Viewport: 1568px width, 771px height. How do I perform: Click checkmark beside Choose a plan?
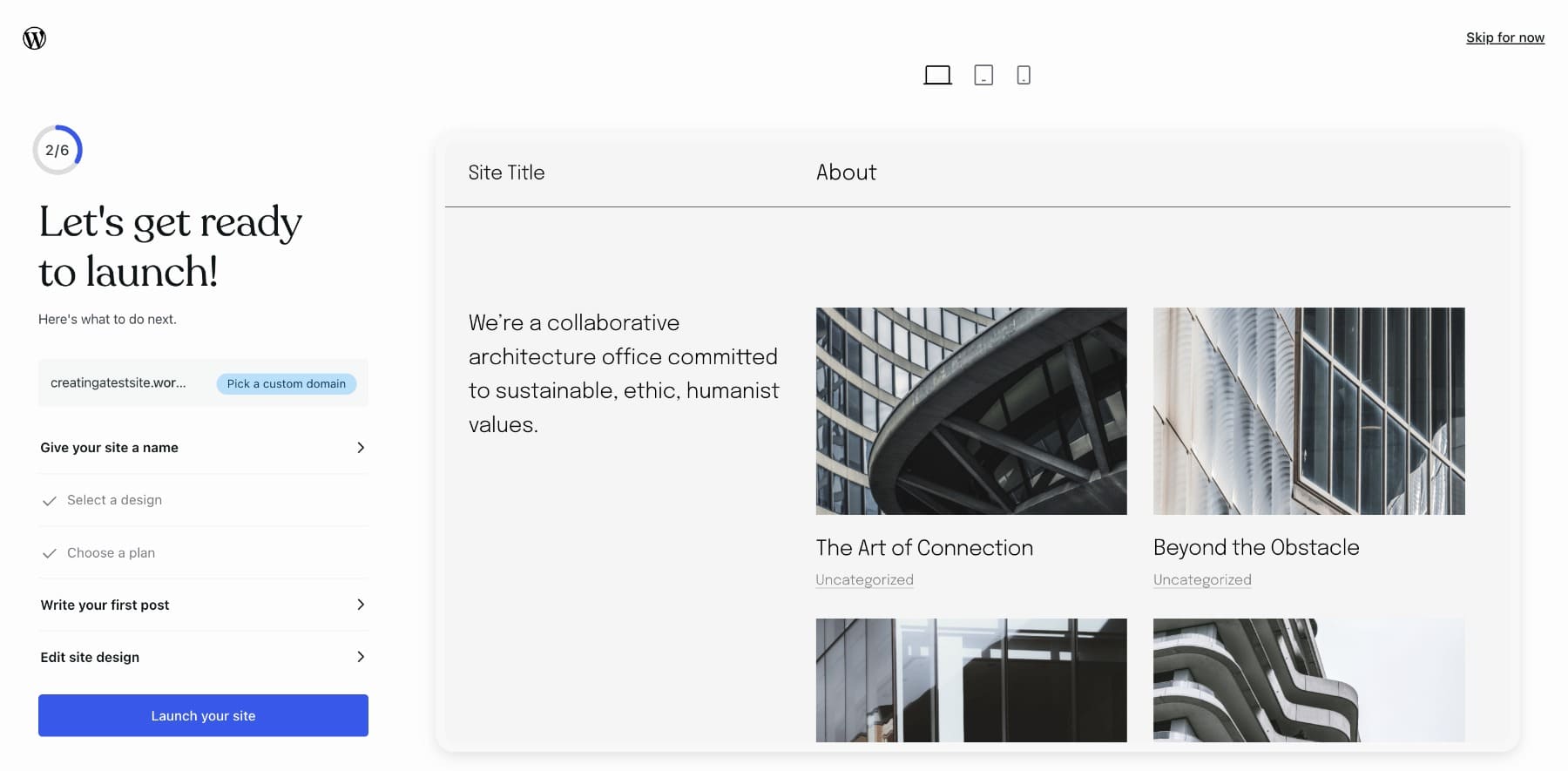50,553
